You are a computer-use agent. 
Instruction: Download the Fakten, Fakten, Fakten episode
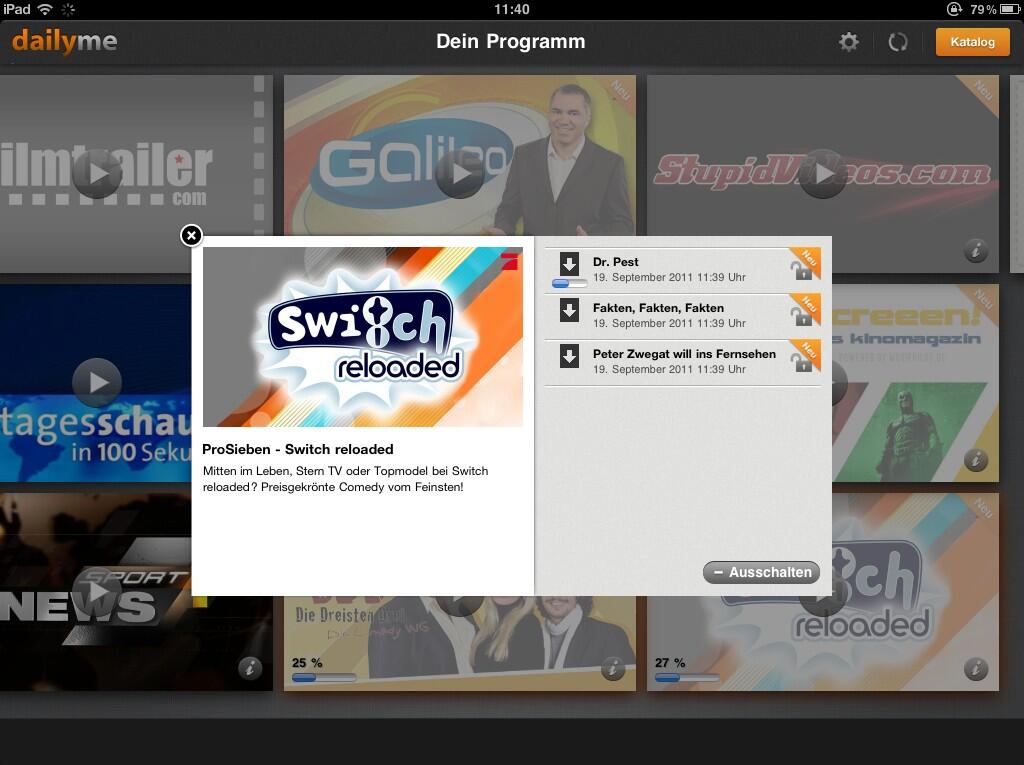569,310
